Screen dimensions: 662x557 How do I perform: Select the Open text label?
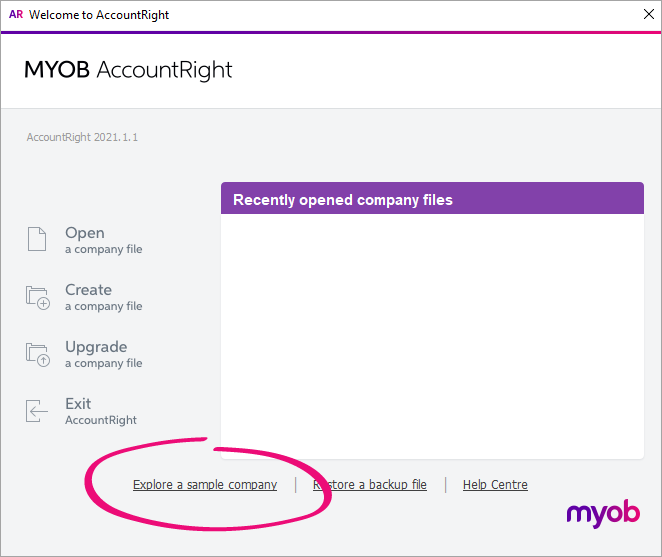85,233
